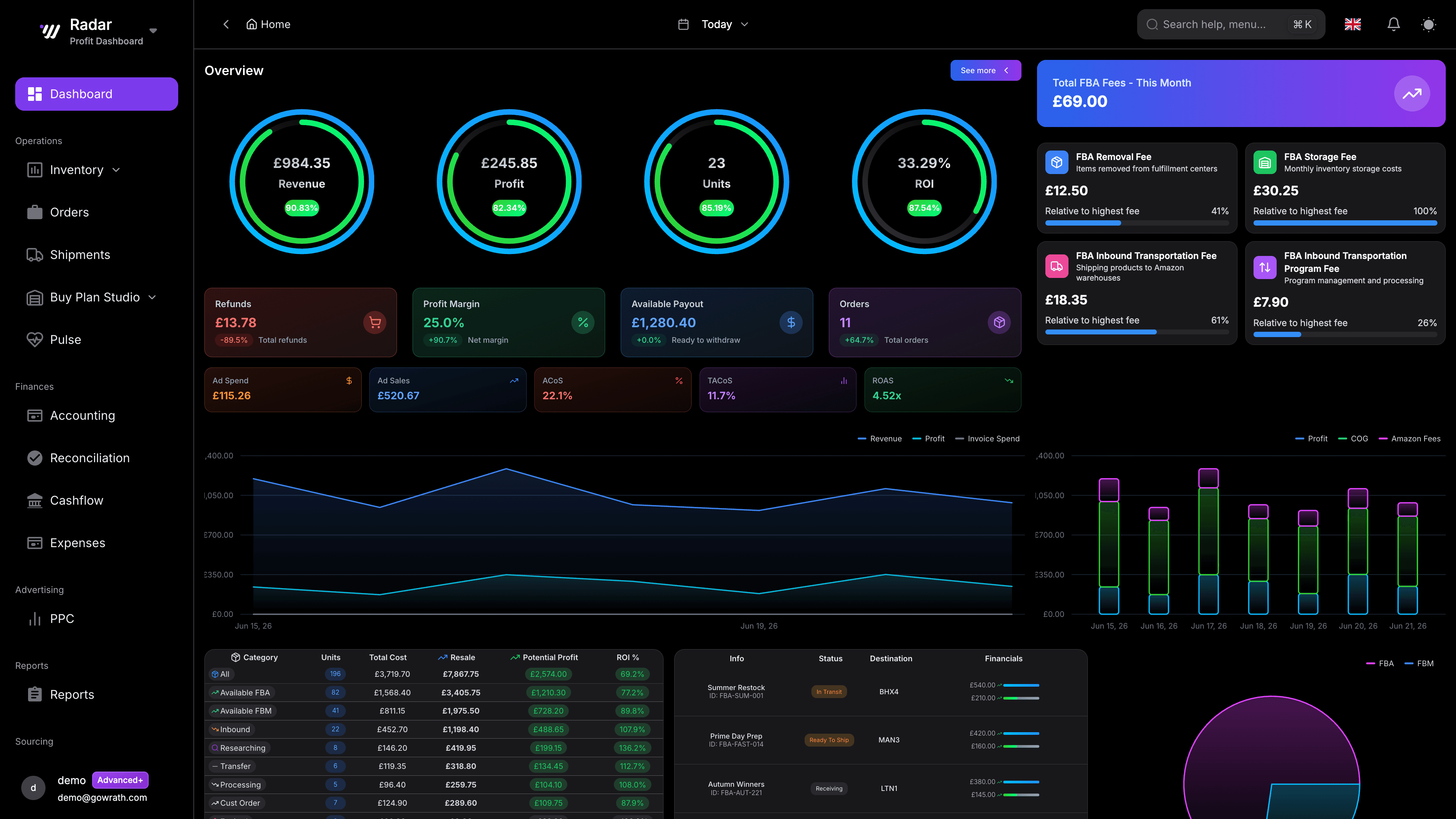Click the Cashflow bank icon
This screenshot has width=1456, height=819.
coord(35,500)
